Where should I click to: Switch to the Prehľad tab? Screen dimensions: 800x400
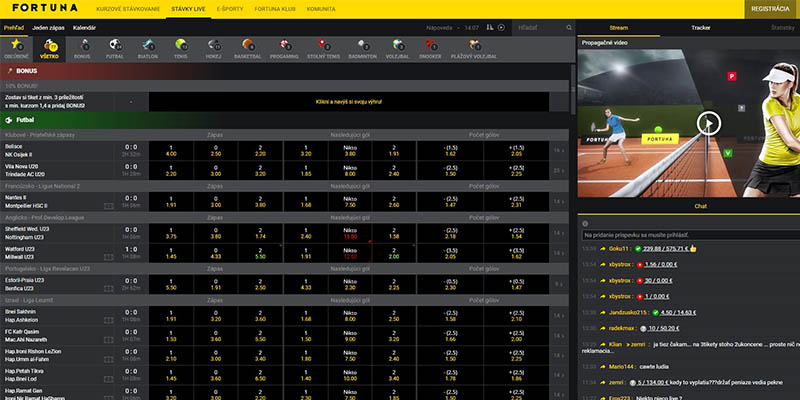coord(14,28)
